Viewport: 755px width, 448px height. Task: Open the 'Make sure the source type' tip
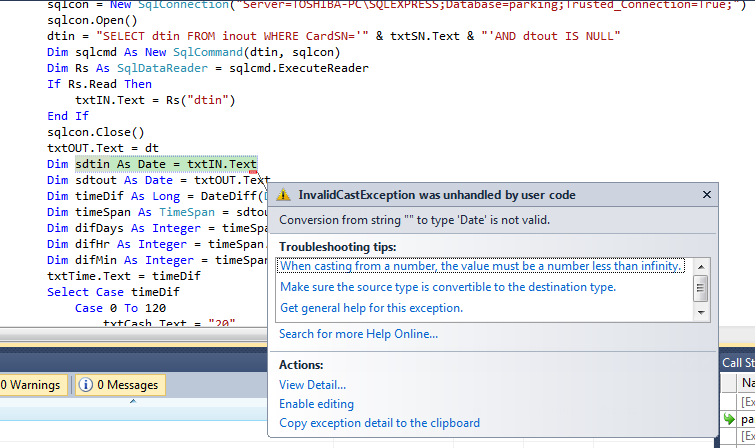pos(447,287)
